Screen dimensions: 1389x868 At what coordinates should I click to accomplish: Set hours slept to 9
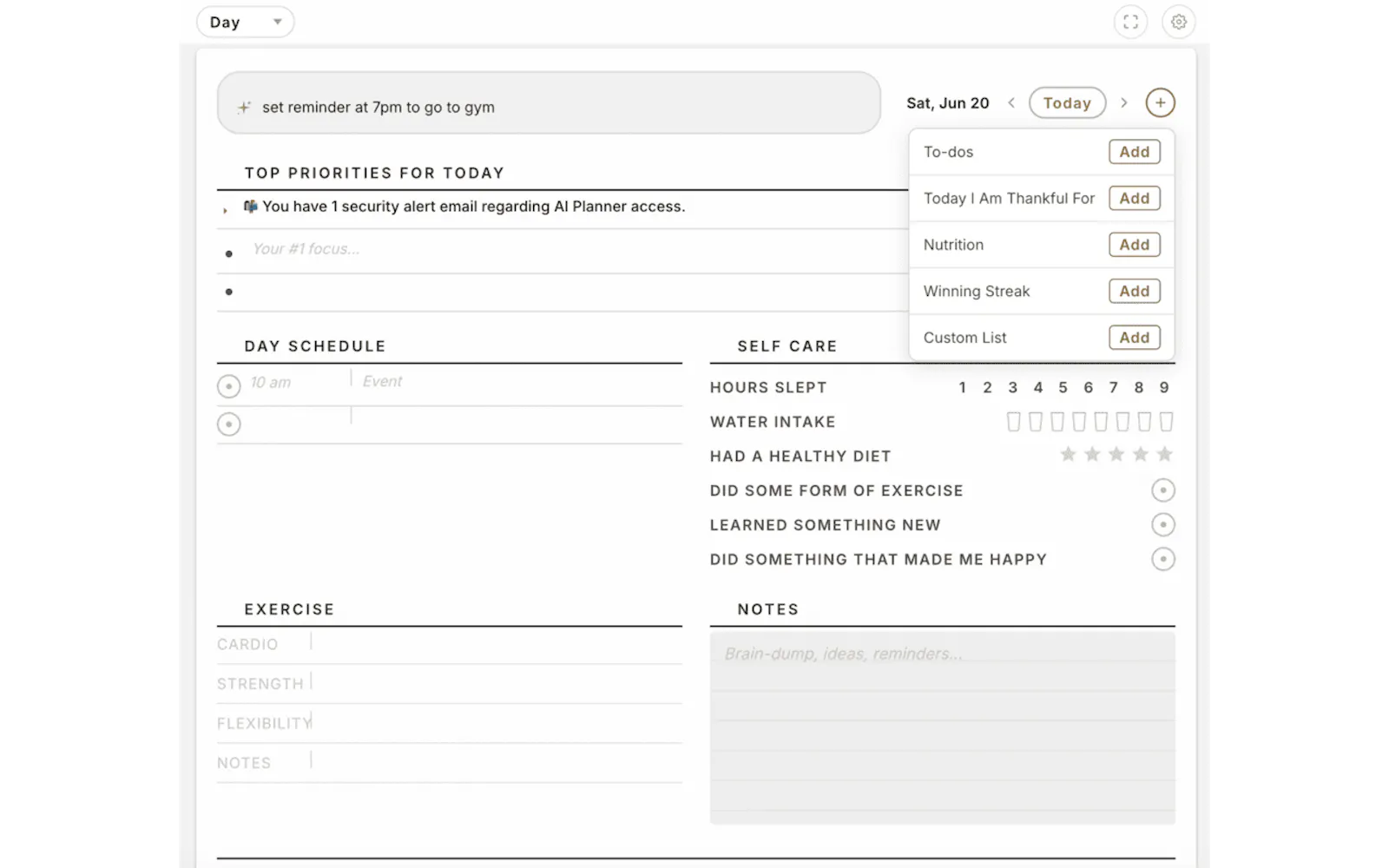1164,387
